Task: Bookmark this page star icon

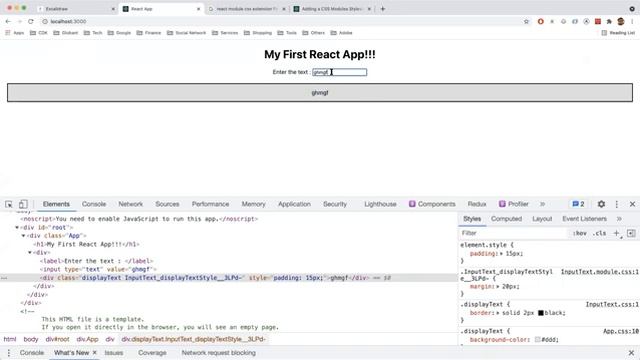Action: 526,21
